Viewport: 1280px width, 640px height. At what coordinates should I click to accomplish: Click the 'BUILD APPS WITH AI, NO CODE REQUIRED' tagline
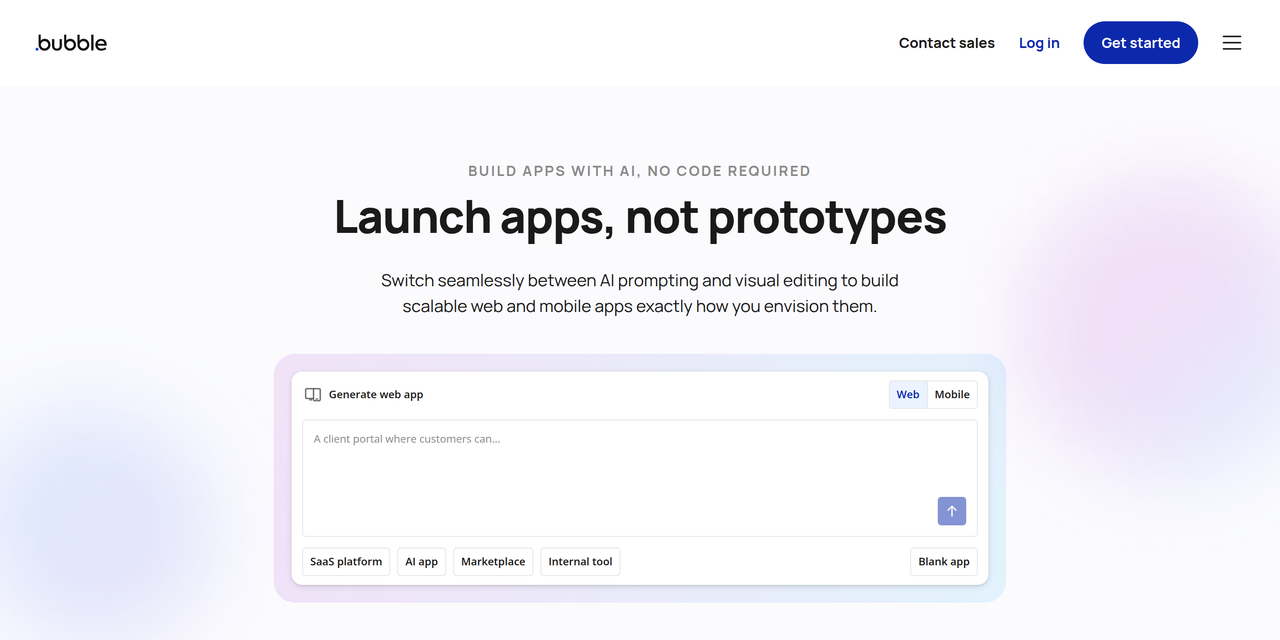coord(640,171)
